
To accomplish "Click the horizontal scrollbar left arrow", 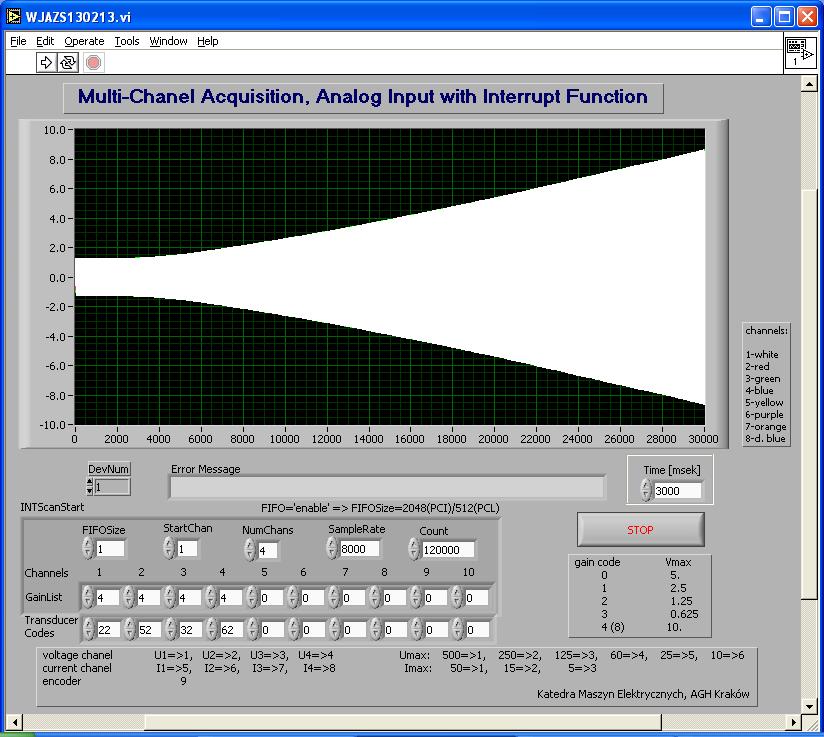I will (x=14, y=722).
